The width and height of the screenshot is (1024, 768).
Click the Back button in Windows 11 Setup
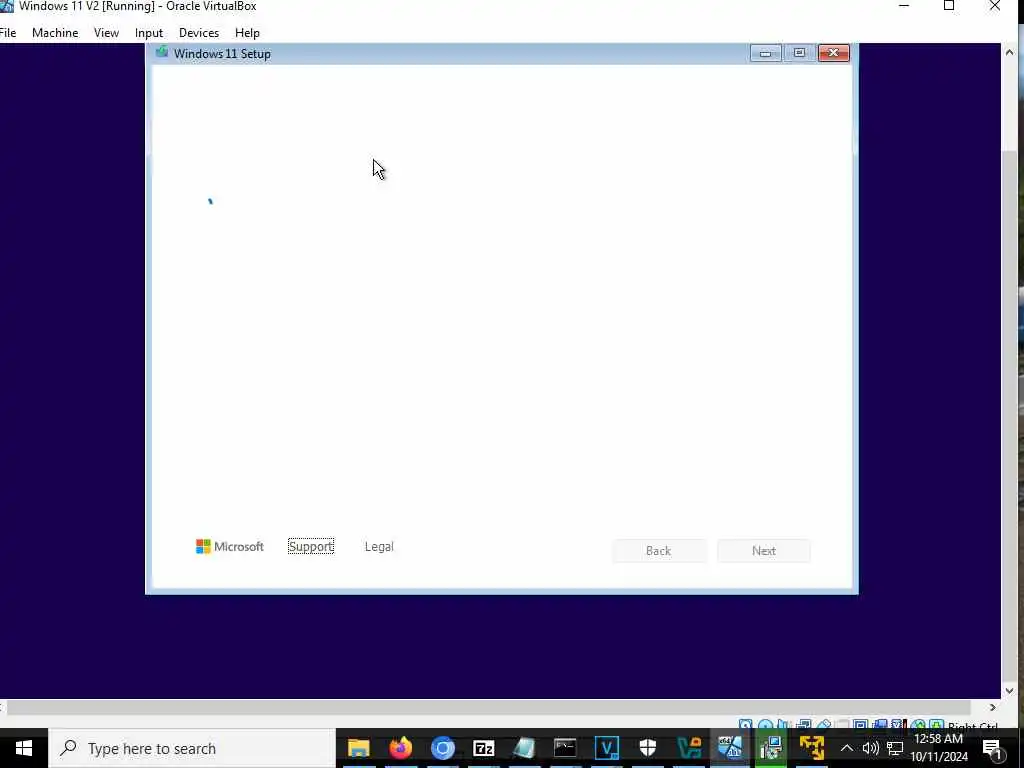coord(658,551)
